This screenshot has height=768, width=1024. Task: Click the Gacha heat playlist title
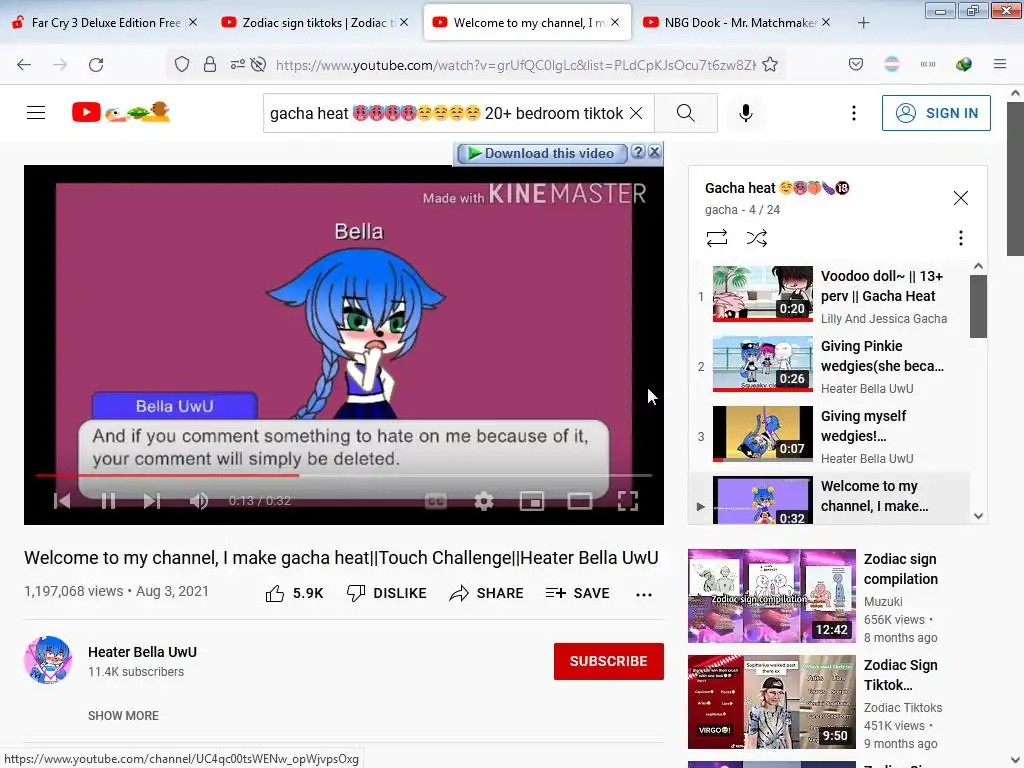(777, 188)
